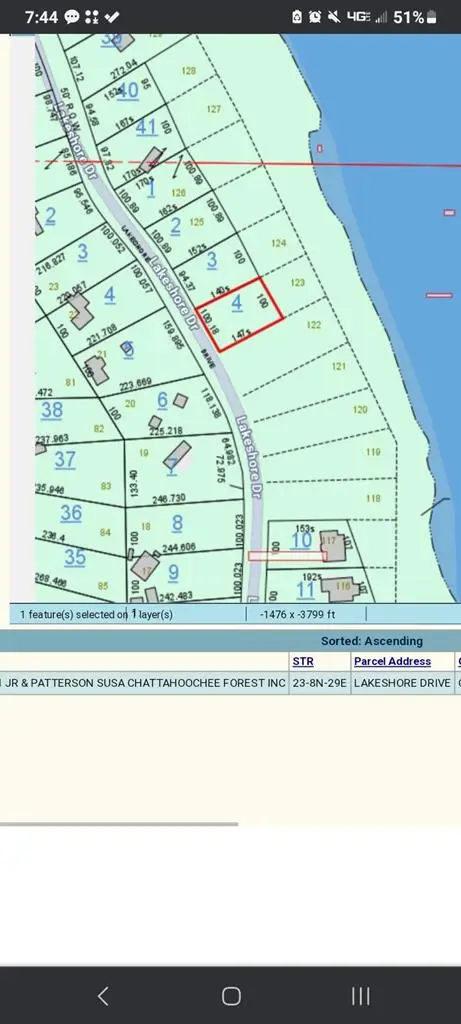Screen dimensions: 461x1024
Task: Click the horizontal scrollbar below the table
Action: pyautogui.click(x=119, y=824)
